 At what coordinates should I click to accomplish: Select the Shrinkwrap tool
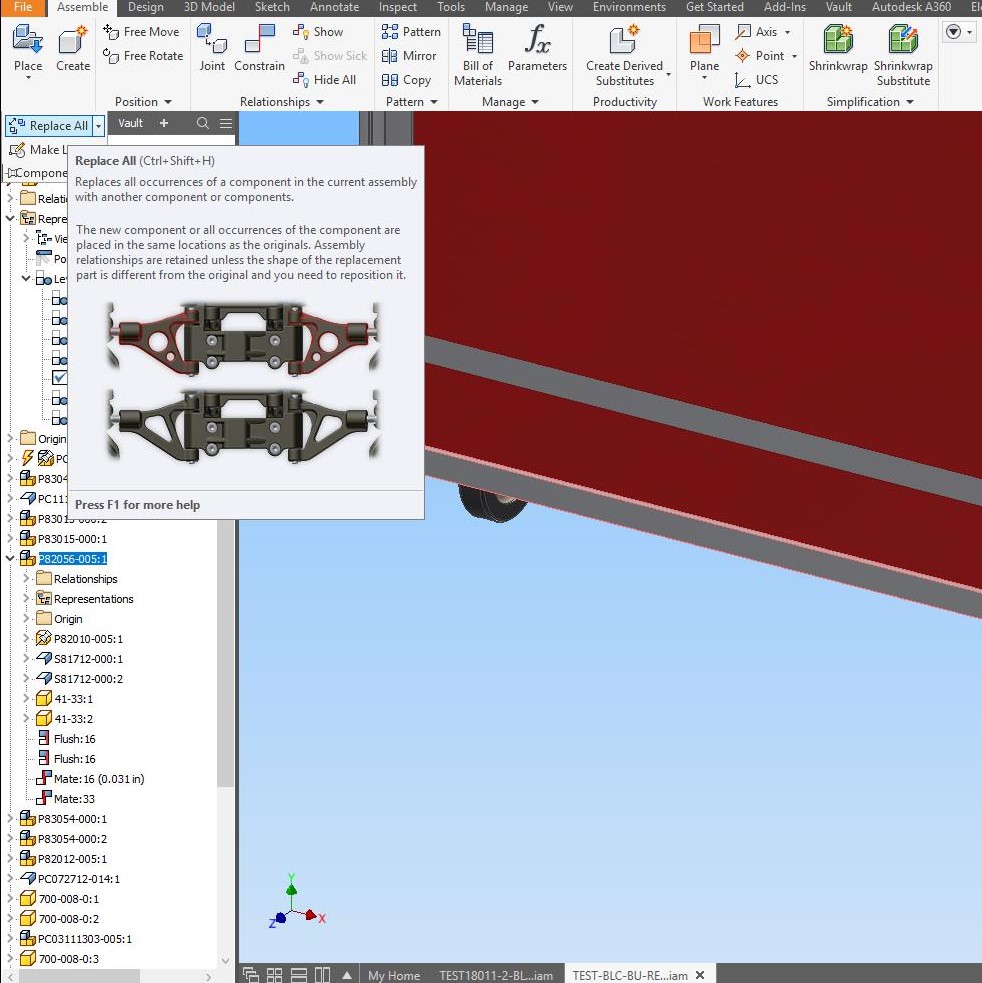pos(837,47)
